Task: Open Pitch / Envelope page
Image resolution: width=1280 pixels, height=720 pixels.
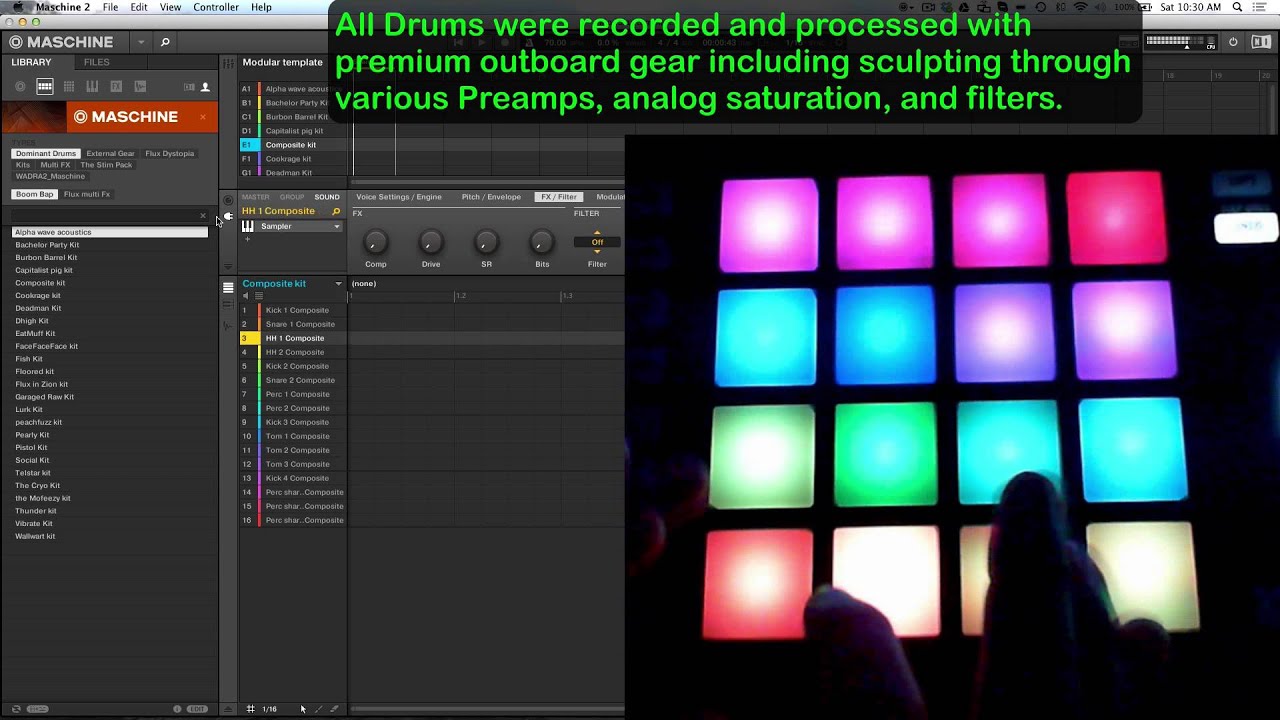Action: coord(491,197)
